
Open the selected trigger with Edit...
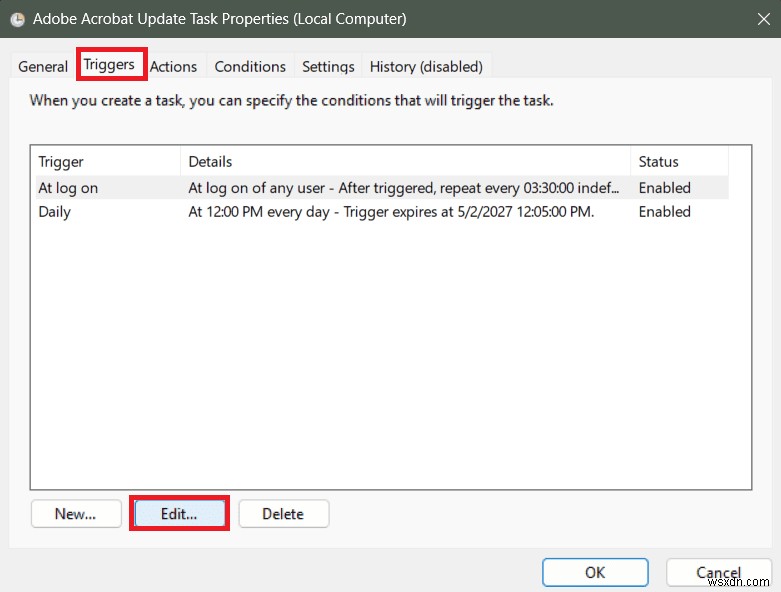click(179, 513)
